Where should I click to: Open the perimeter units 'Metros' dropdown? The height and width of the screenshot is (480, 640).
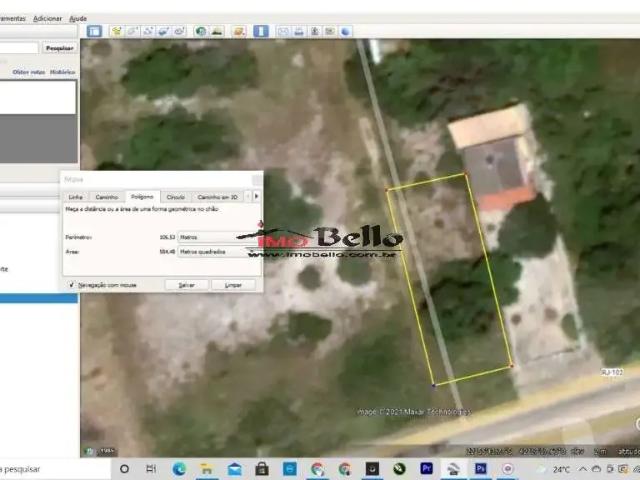click(x=211, y=237)
